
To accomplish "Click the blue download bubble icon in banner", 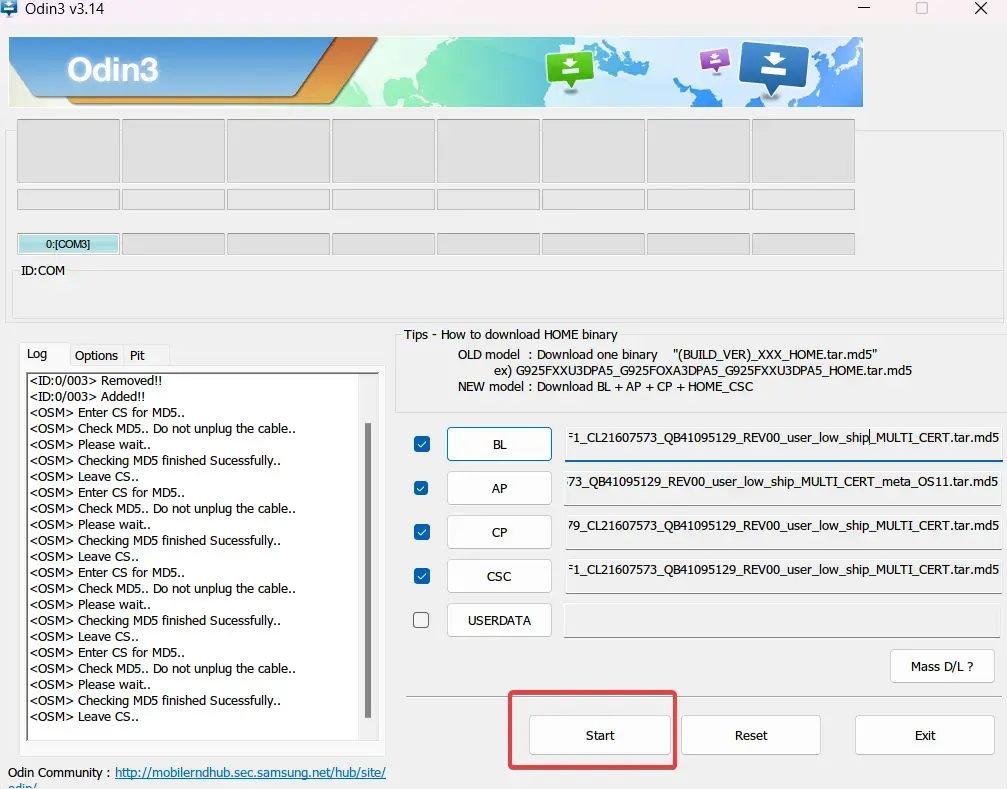I will pyautogui.click(x=773, y=66).
